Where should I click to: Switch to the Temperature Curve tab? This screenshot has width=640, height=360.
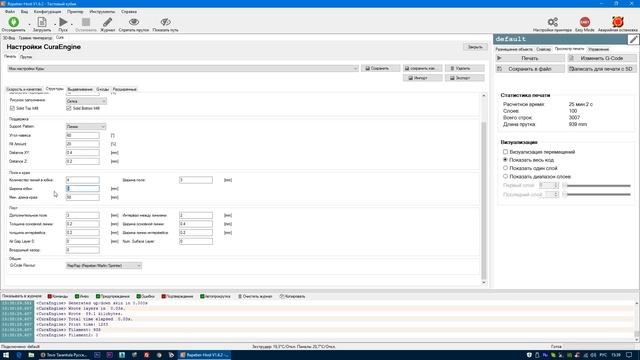click(x=35, y=38)
